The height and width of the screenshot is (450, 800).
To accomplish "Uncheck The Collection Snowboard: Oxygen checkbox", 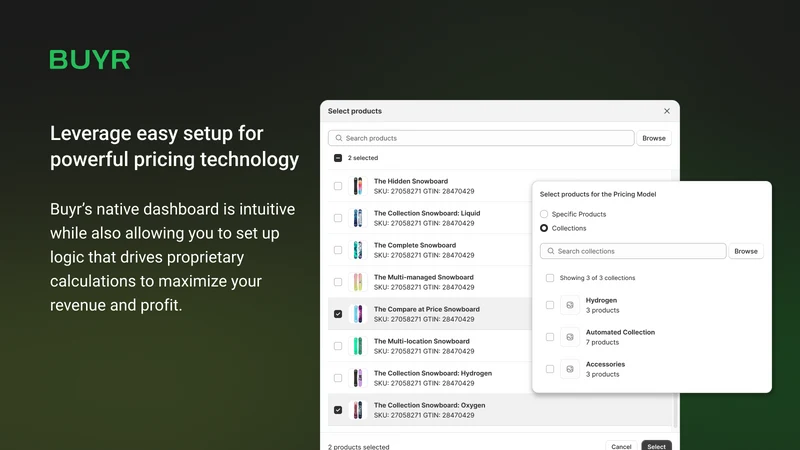I will [x=338, y=410].
